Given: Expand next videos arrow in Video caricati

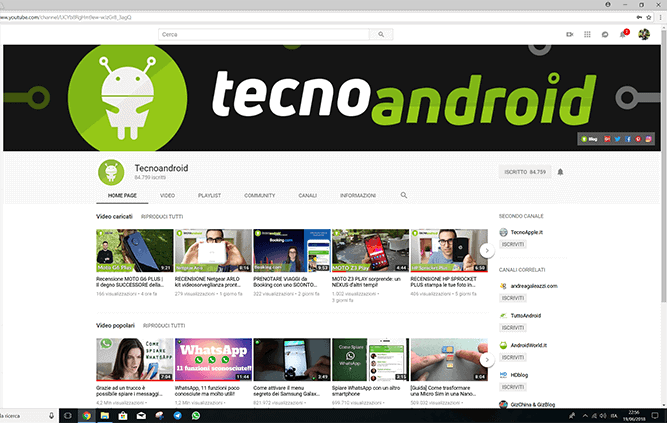Looking at the screenshot, I should (487, 251).
